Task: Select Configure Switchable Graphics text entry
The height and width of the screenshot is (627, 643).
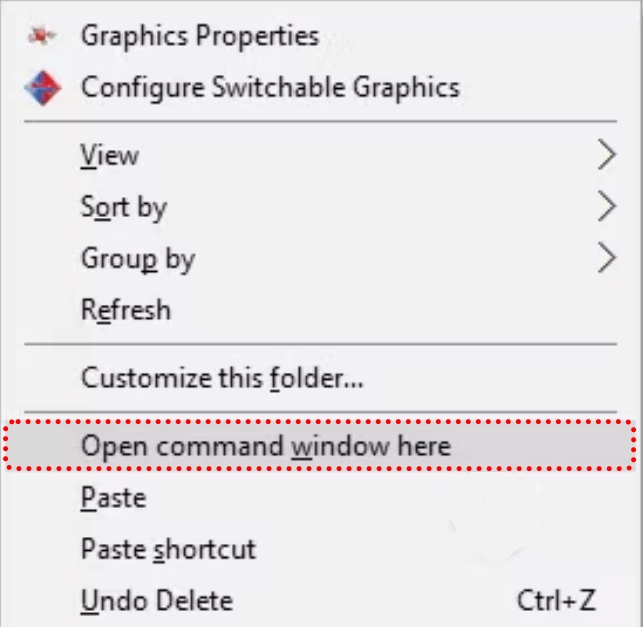Action: pos(270,87)
